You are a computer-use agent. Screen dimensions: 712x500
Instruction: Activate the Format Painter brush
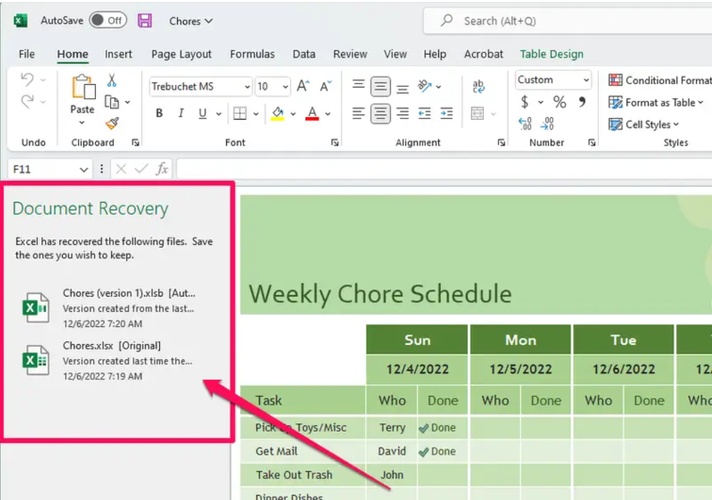pyautogui.click(x=112, y=123)
